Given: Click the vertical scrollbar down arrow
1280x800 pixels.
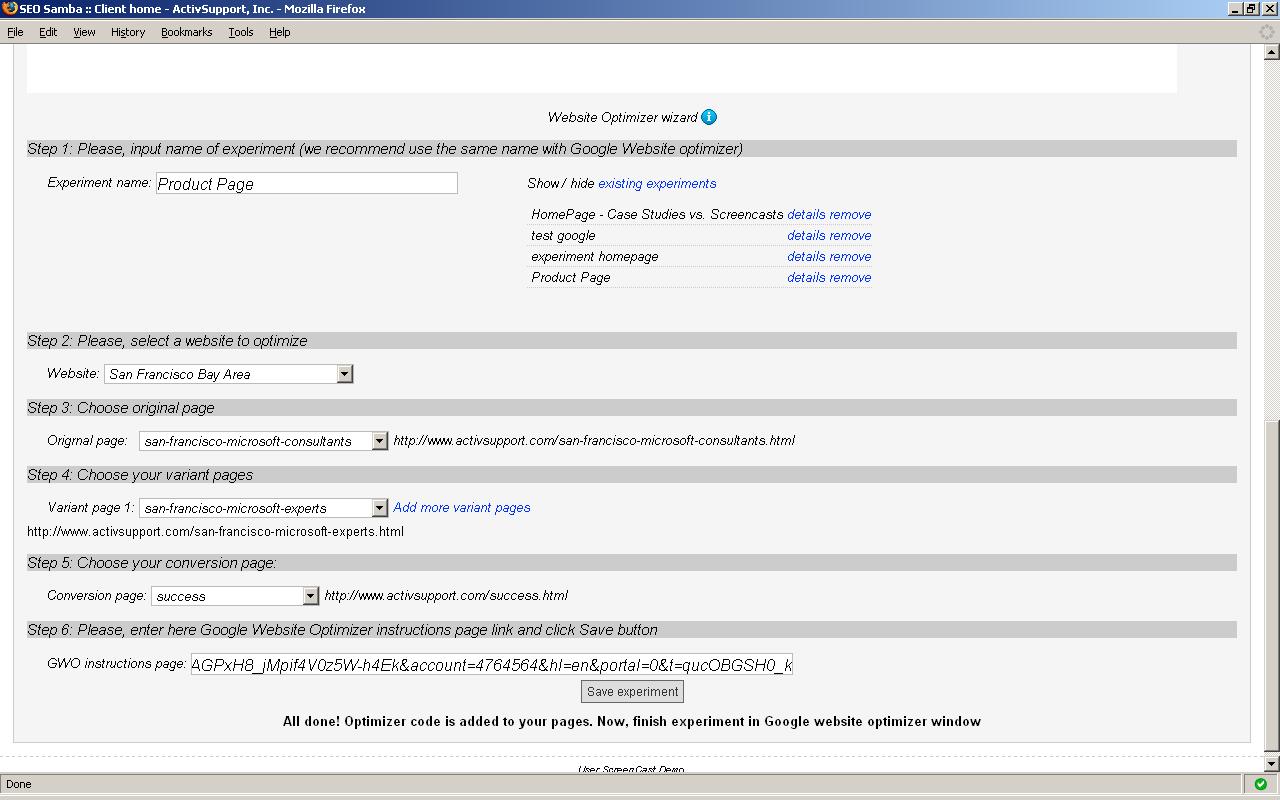Looking at the screenshot, I should tap(1272, 765).
